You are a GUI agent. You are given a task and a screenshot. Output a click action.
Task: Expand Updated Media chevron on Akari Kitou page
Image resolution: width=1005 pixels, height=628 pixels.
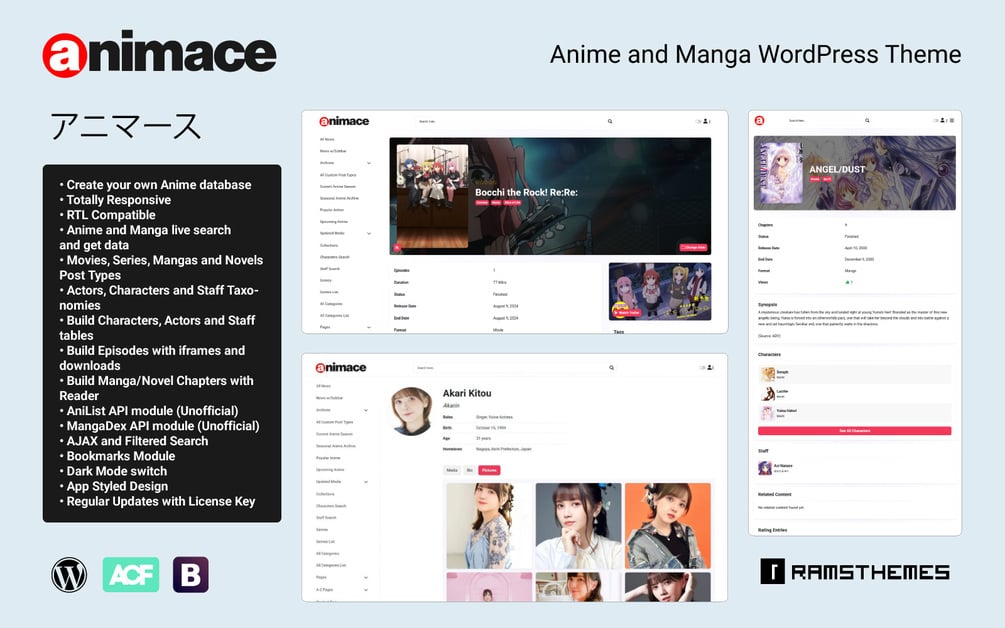pyautogui.click(x=366, y=482)
